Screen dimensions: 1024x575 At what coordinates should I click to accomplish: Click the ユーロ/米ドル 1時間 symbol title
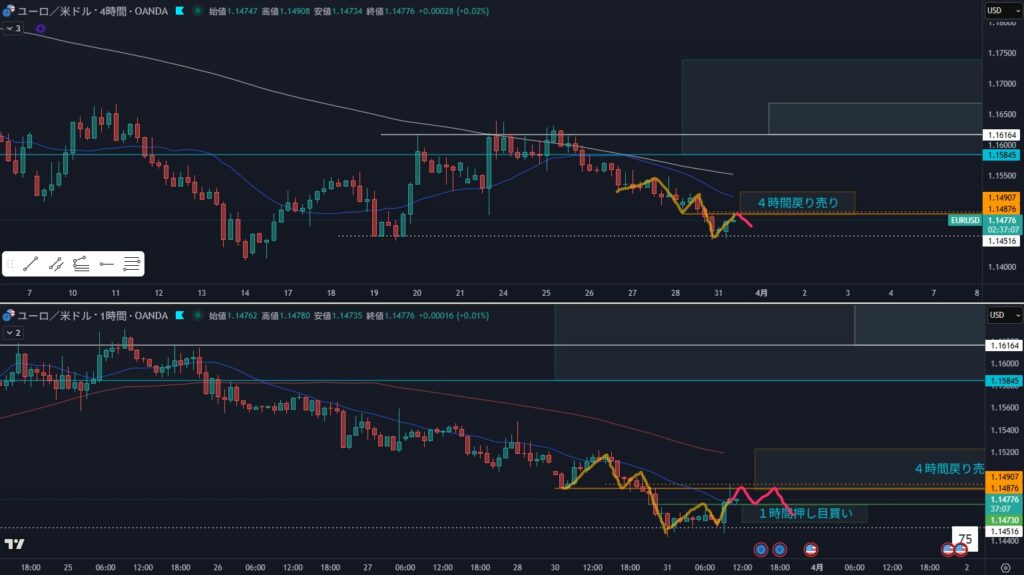coord(90,315)
